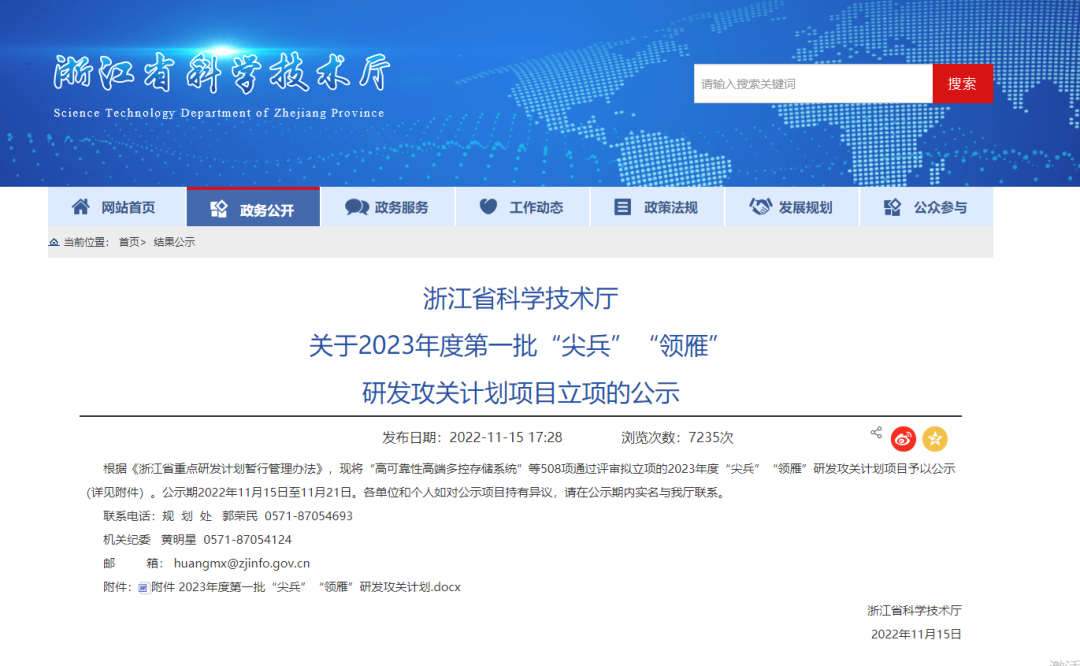Go to the 政务服务 section

[x=388, y=207]
